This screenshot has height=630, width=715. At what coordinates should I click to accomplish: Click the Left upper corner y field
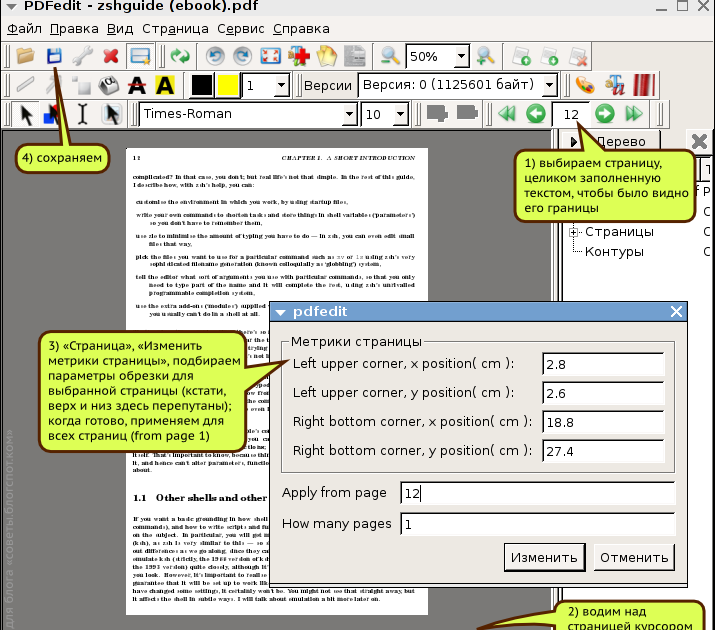(x=603, y=393)
